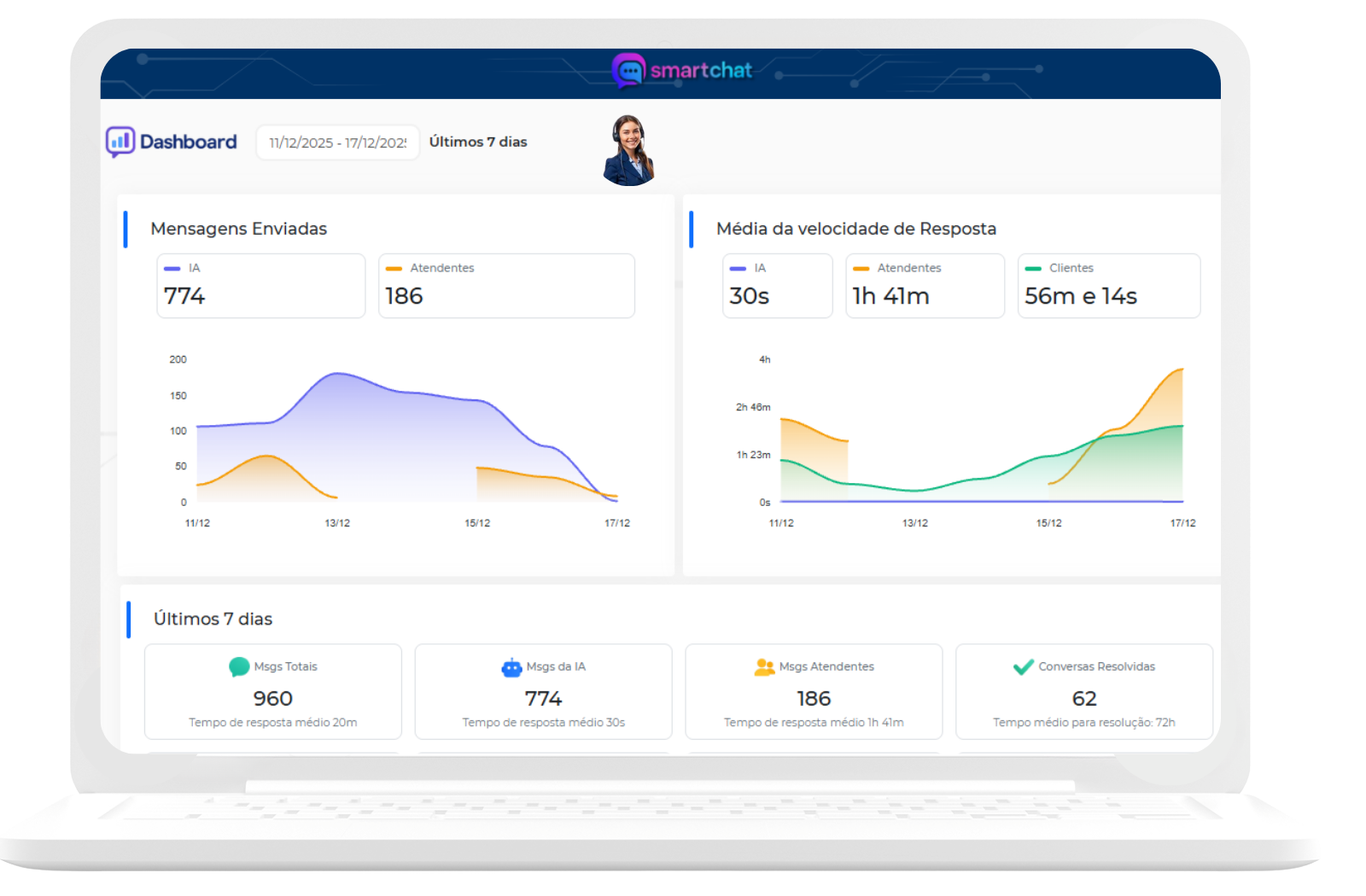Click the 62 Conversas Resolvidas value

(1084, 699)
